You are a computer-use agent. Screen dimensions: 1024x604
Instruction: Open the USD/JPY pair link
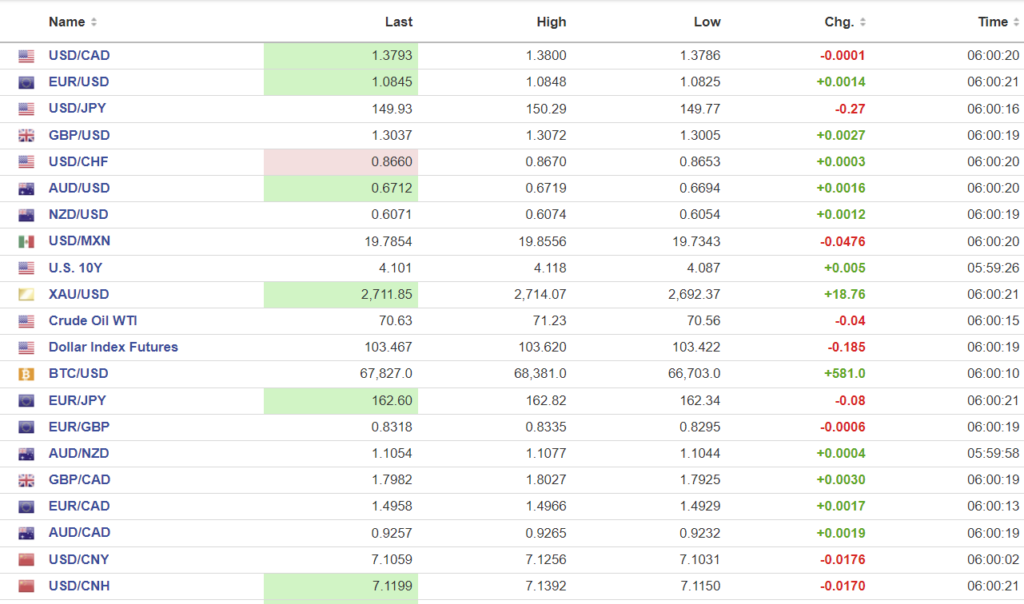pos(78,109)
